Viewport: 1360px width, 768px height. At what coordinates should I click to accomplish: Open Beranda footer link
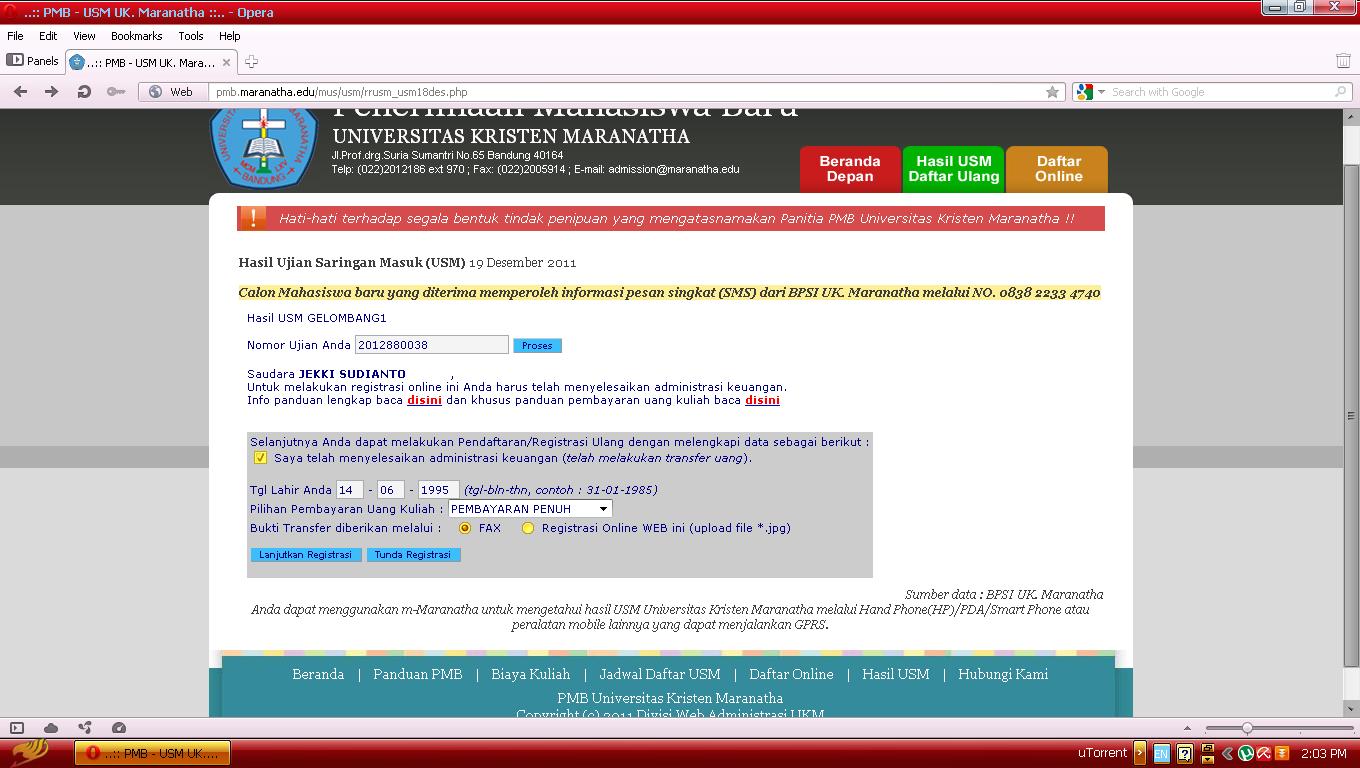[318, 674]
